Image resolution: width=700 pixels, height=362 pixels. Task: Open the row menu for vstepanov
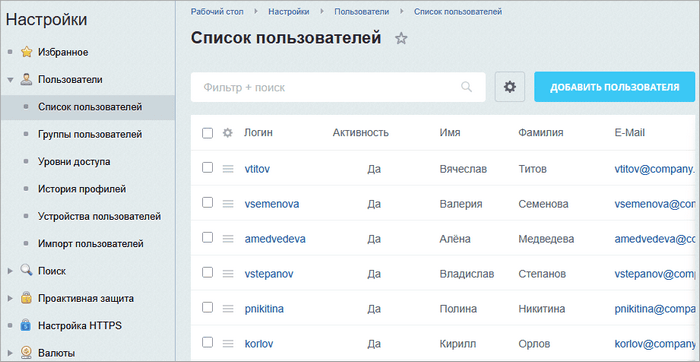coord(228,274)
